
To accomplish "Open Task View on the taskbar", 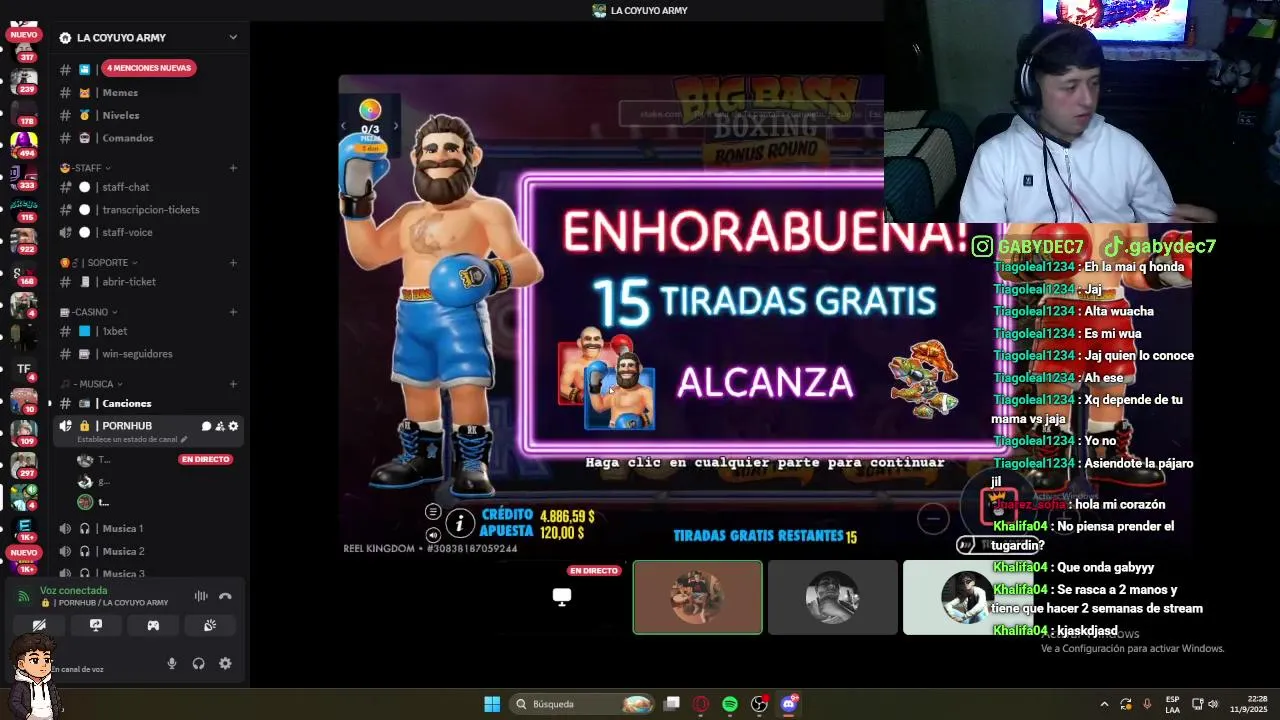I will click(672, 704).
